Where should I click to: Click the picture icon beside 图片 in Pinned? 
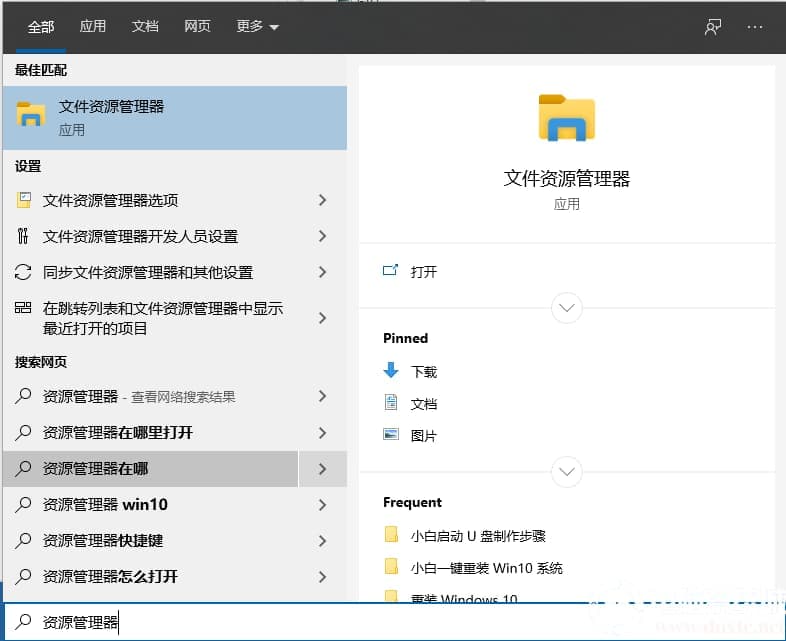click(x=391, y=435)
